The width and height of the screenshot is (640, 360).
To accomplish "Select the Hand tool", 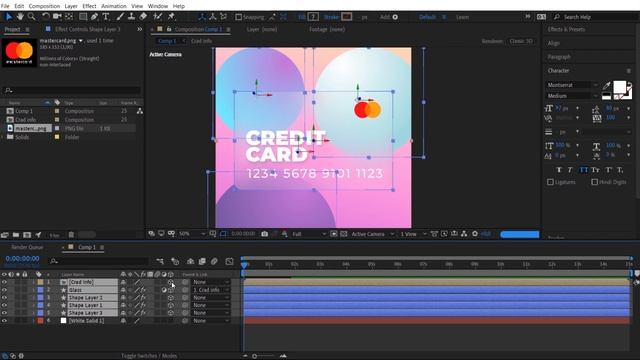I will point(20,17).
